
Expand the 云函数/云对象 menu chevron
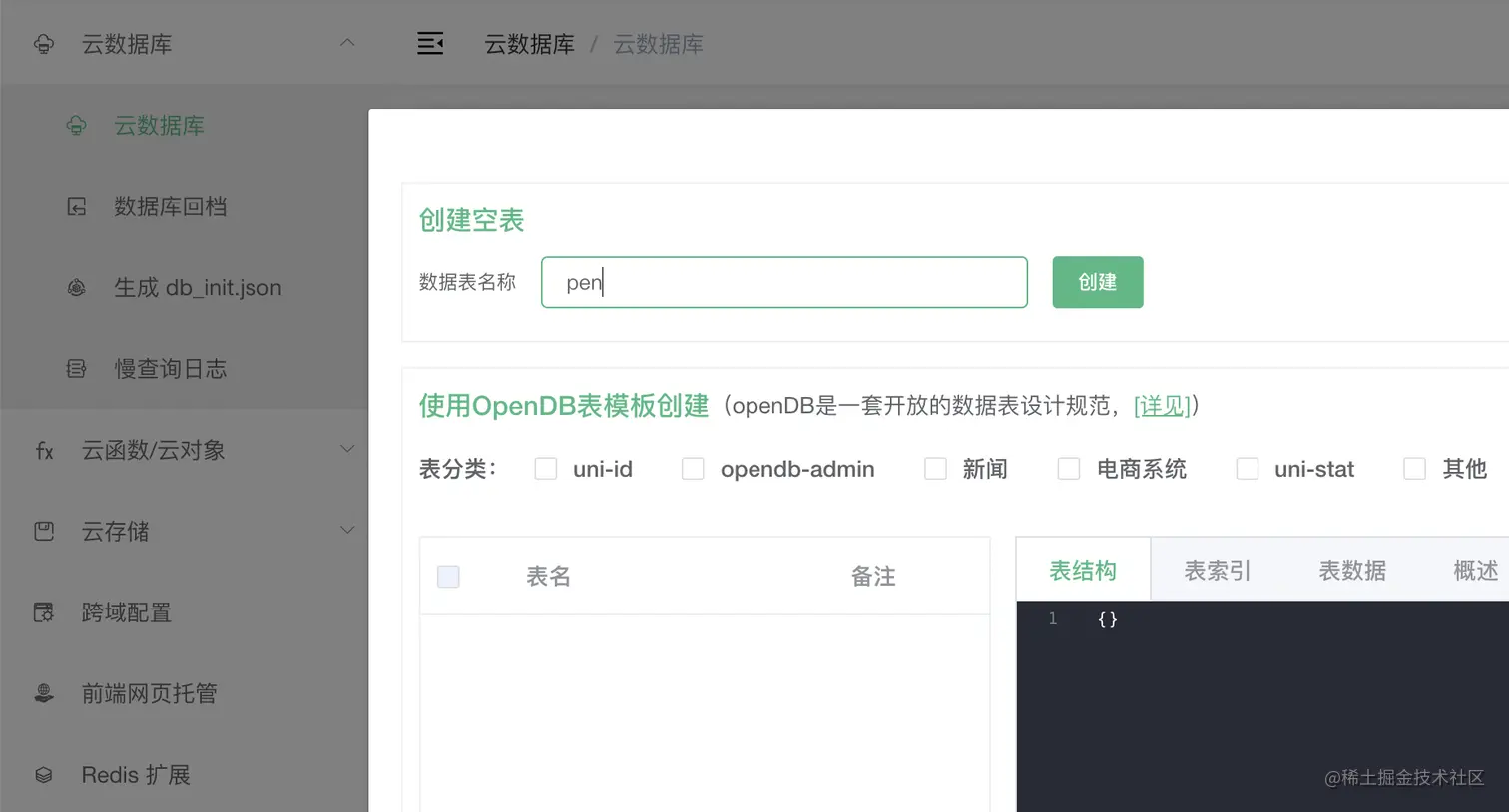point(347,450)
